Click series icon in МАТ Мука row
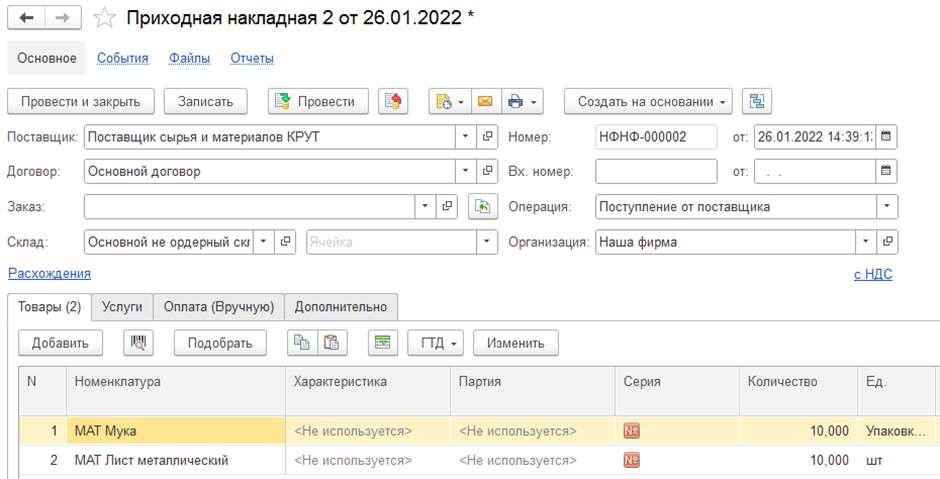The height and width of the screenshot is (479, 940). click(631, 430)
